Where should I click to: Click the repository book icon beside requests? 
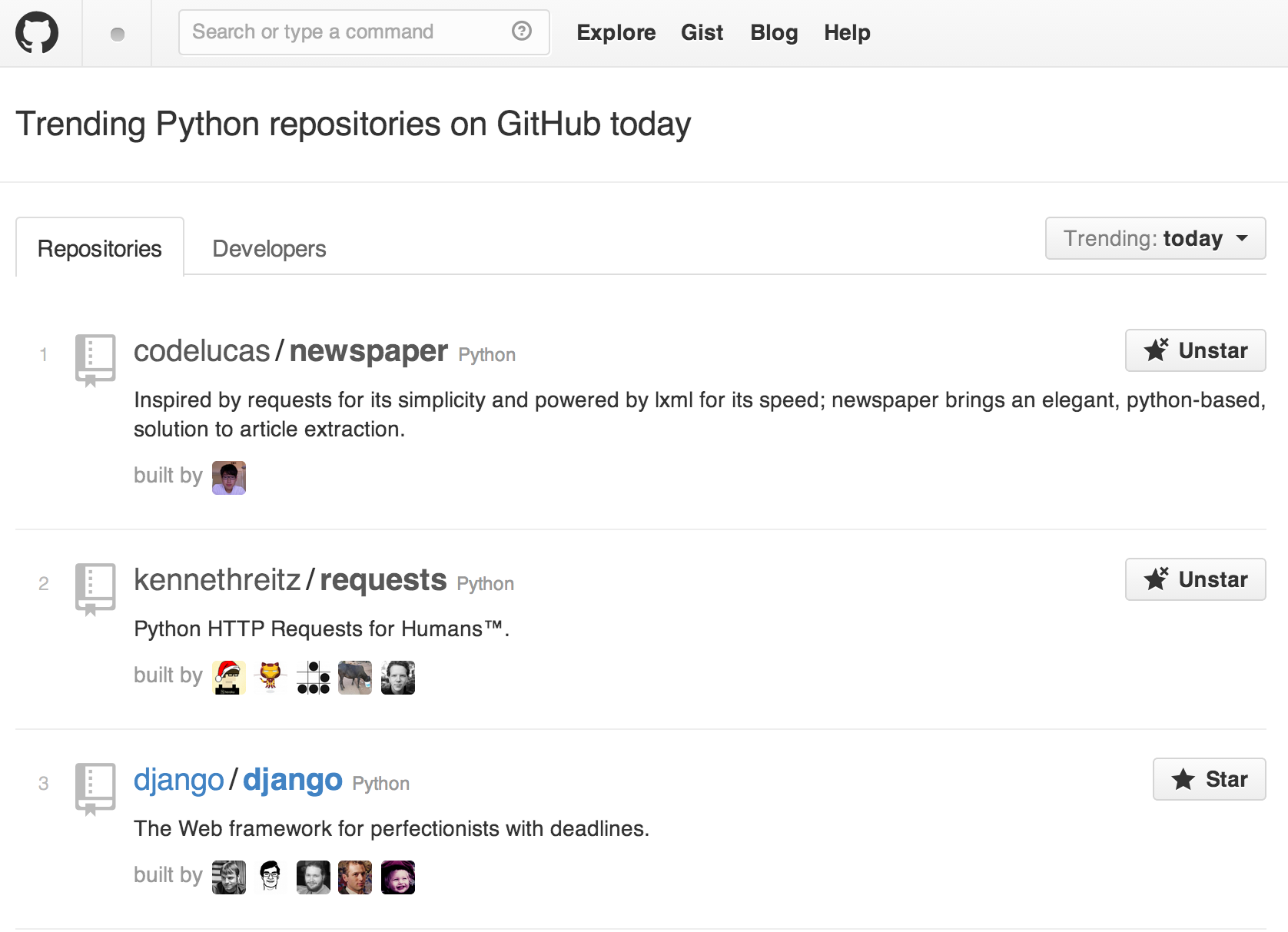pyautogui.click(x=95, y=589)
